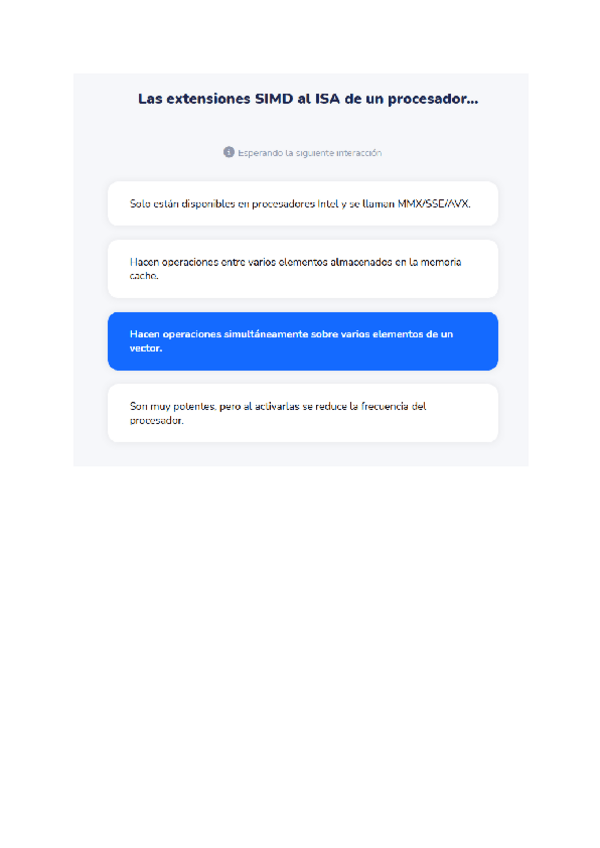Click the word 'procesador.' in the last answer

157,420
